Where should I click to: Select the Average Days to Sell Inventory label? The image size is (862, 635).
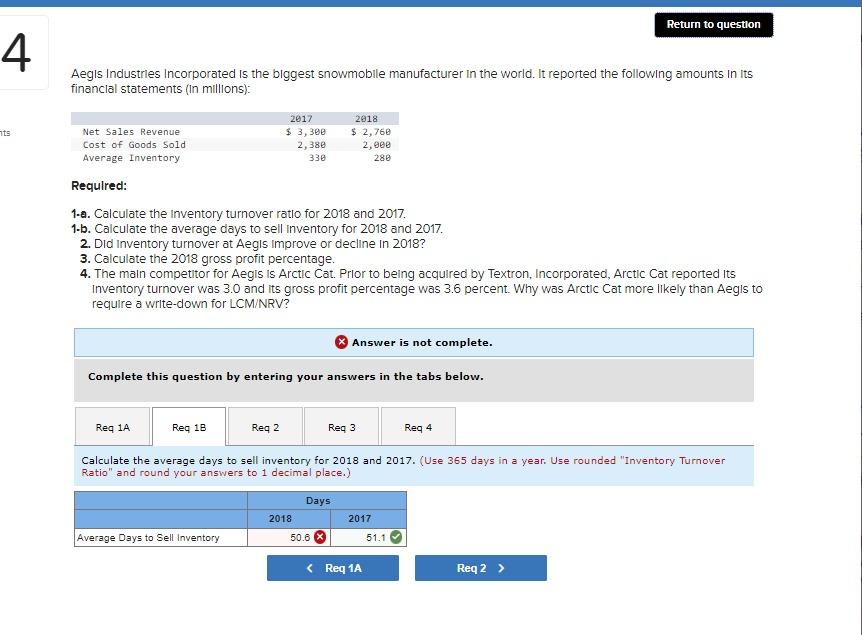click(x=148, y=538)
